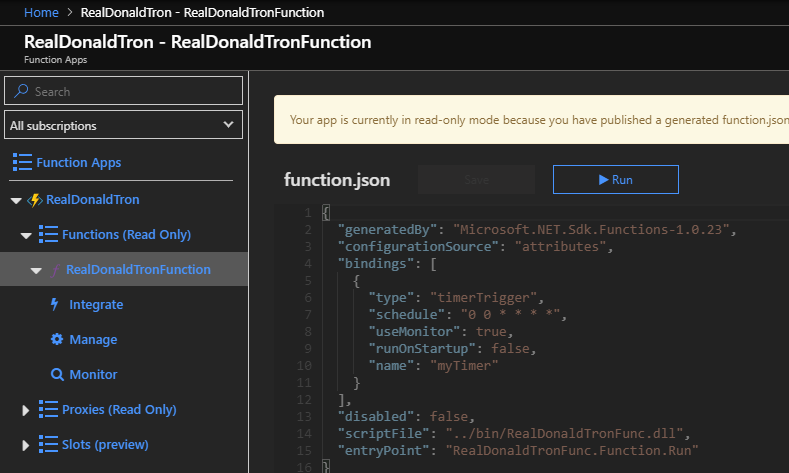Open Functions (Read Only) item
789x473 pixels.
coord(126,234)
